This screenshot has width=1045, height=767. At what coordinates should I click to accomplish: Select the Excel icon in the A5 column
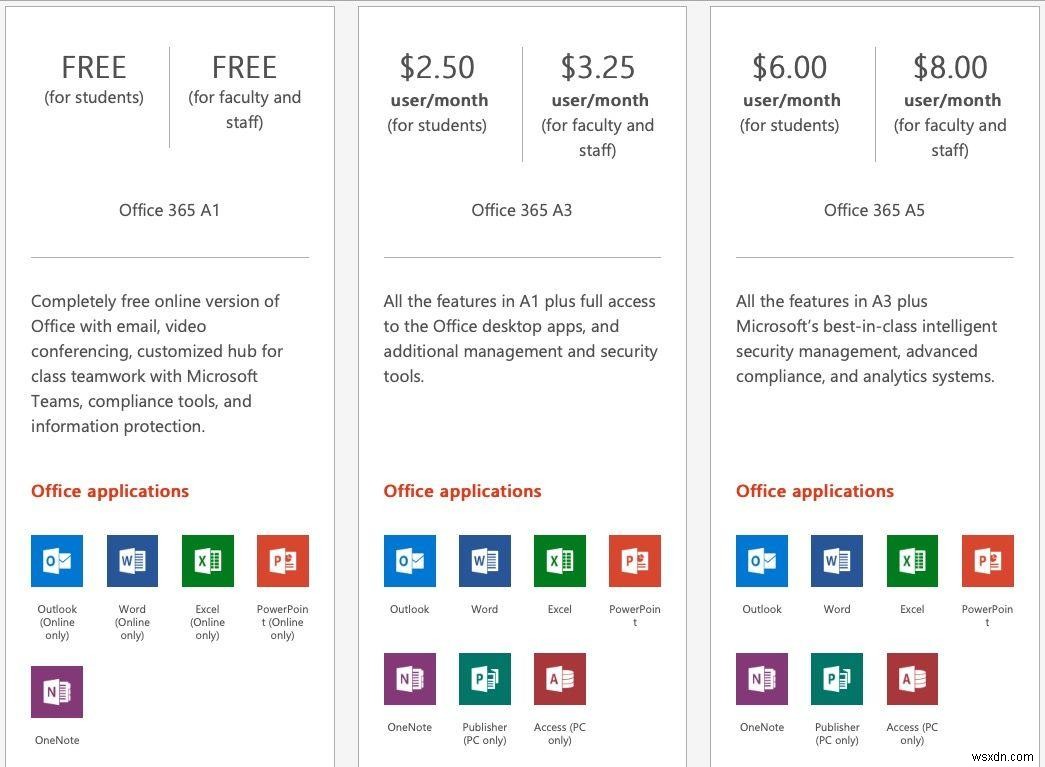(x=912, y=560)
